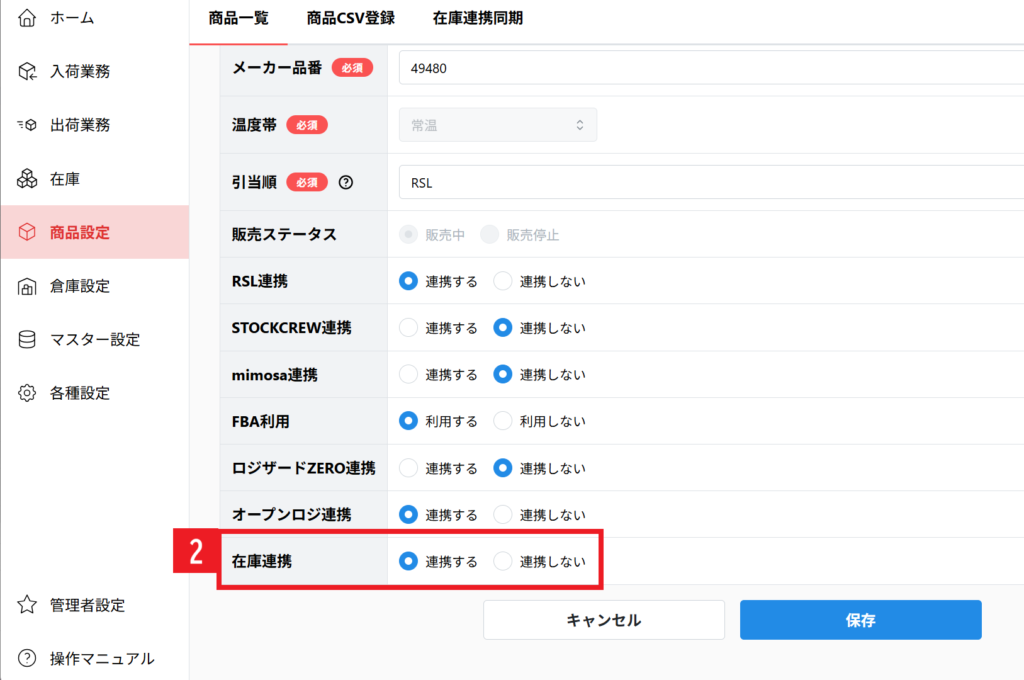This screenshot has height=680, width=1024.
Task: Select 連携しない for RSL連携
Action: (503, 281)
